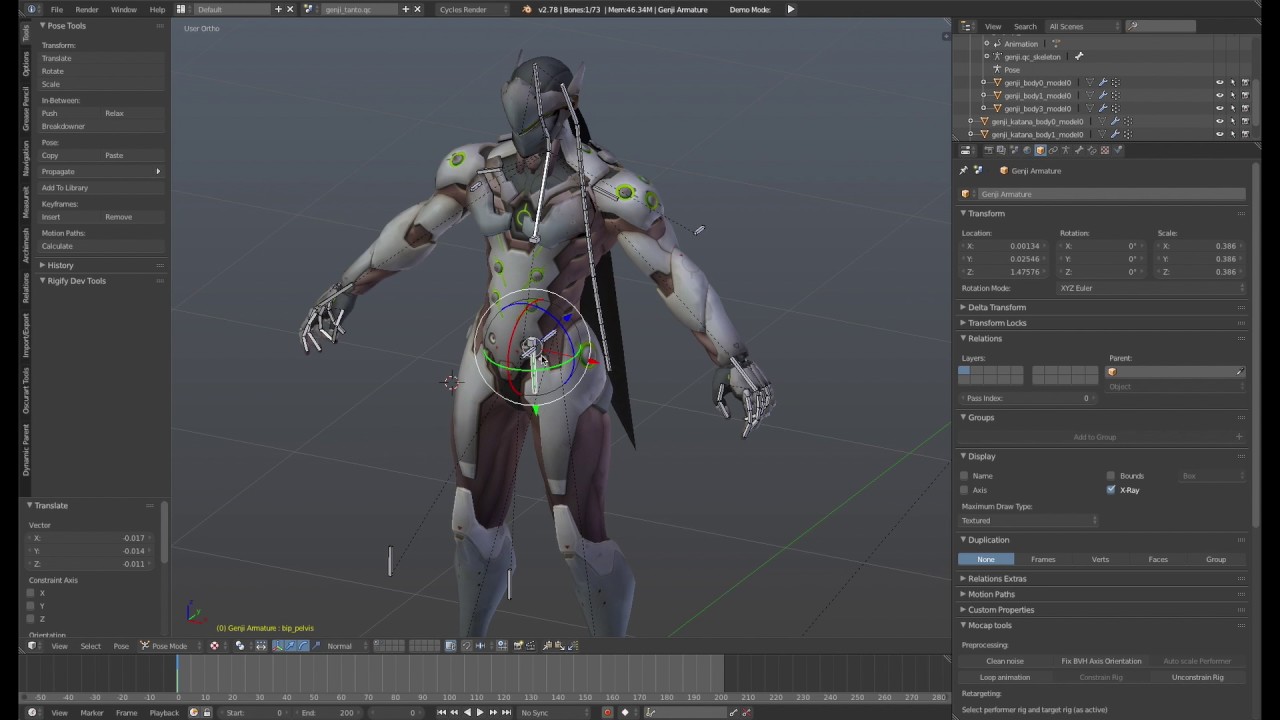Open the Marker menu in timeline
Viewport: 1280px width, 720px height.
(92, 712)
